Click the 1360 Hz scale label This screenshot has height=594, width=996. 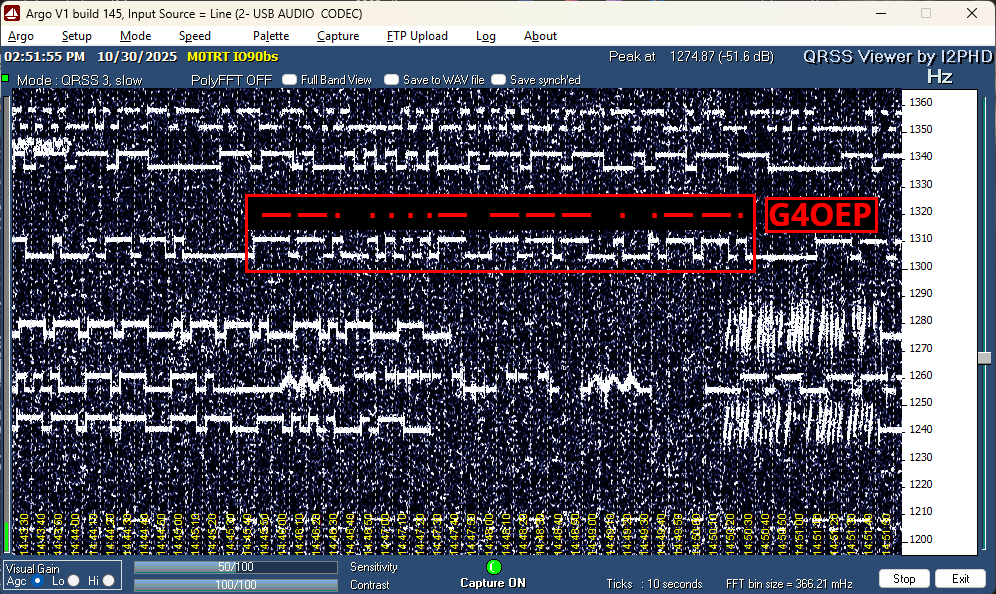[x=920, y=102]
